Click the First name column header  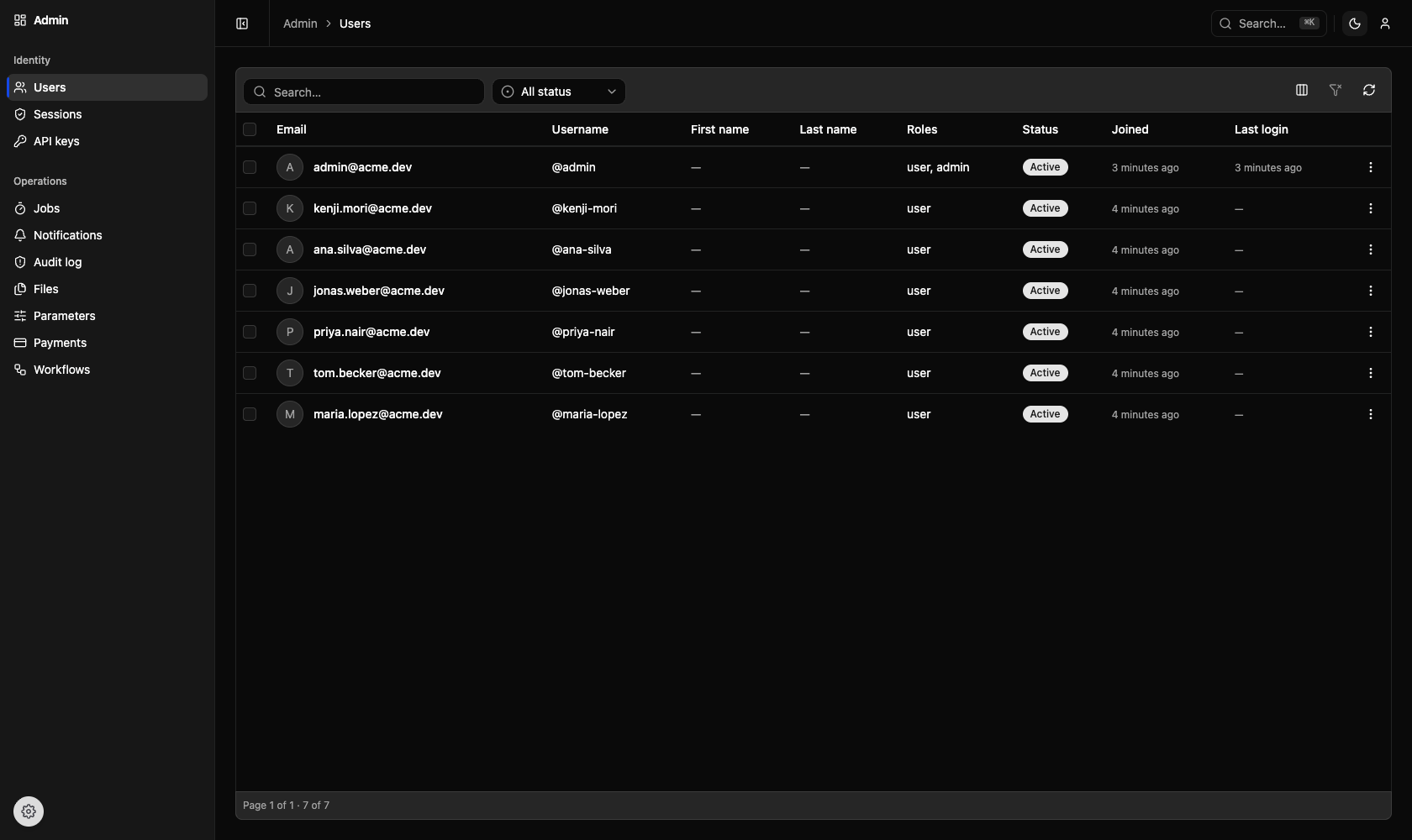click(719, 129)
